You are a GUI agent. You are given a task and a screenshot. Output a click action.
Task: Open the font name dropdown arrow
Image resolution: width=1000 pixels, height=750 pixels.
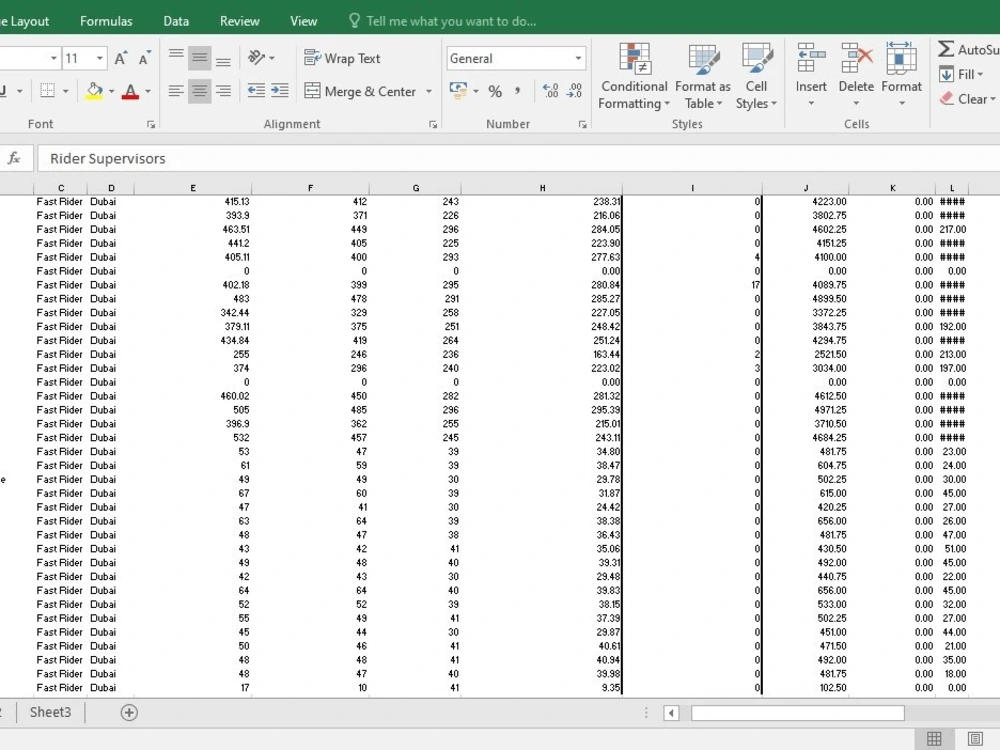coord(54,59)
